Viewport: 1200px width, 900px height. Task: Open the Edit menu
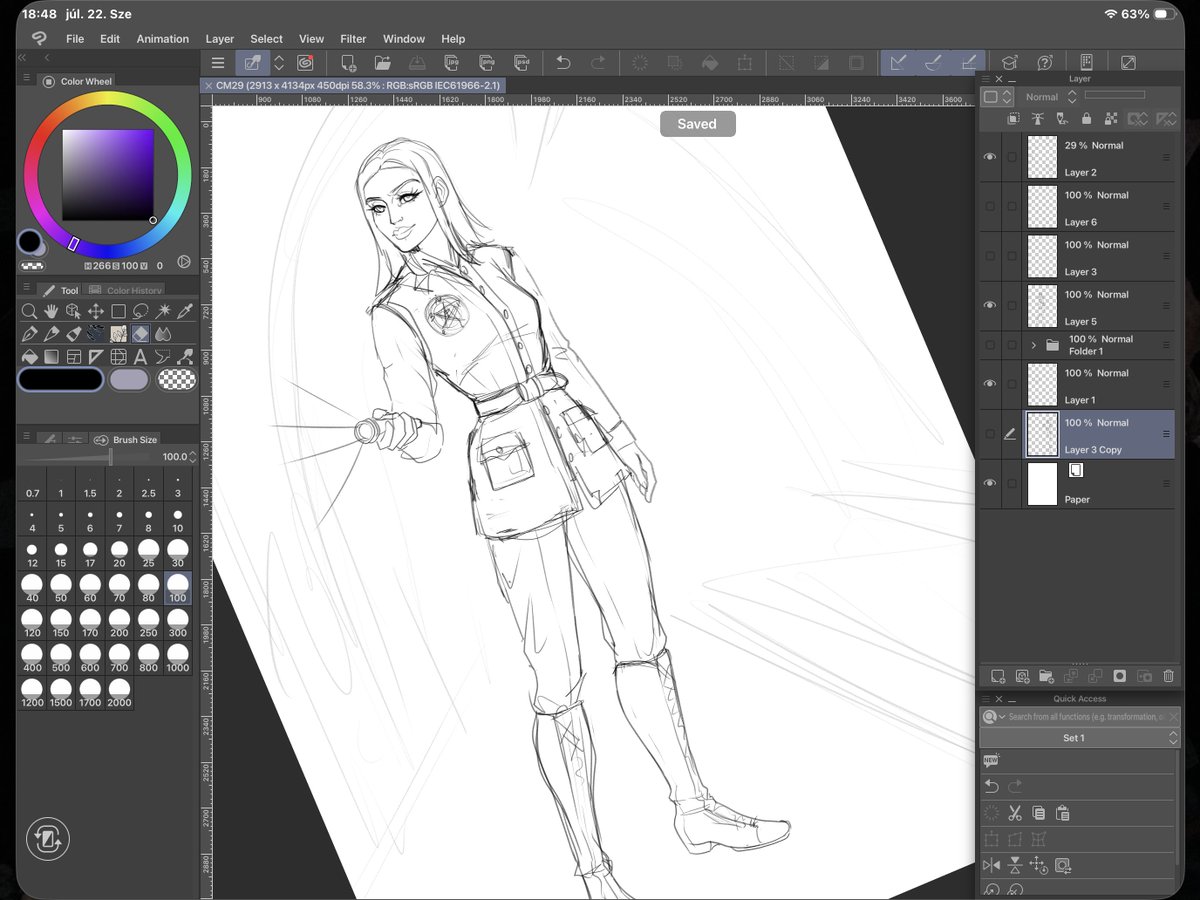[x=110, y=39]
